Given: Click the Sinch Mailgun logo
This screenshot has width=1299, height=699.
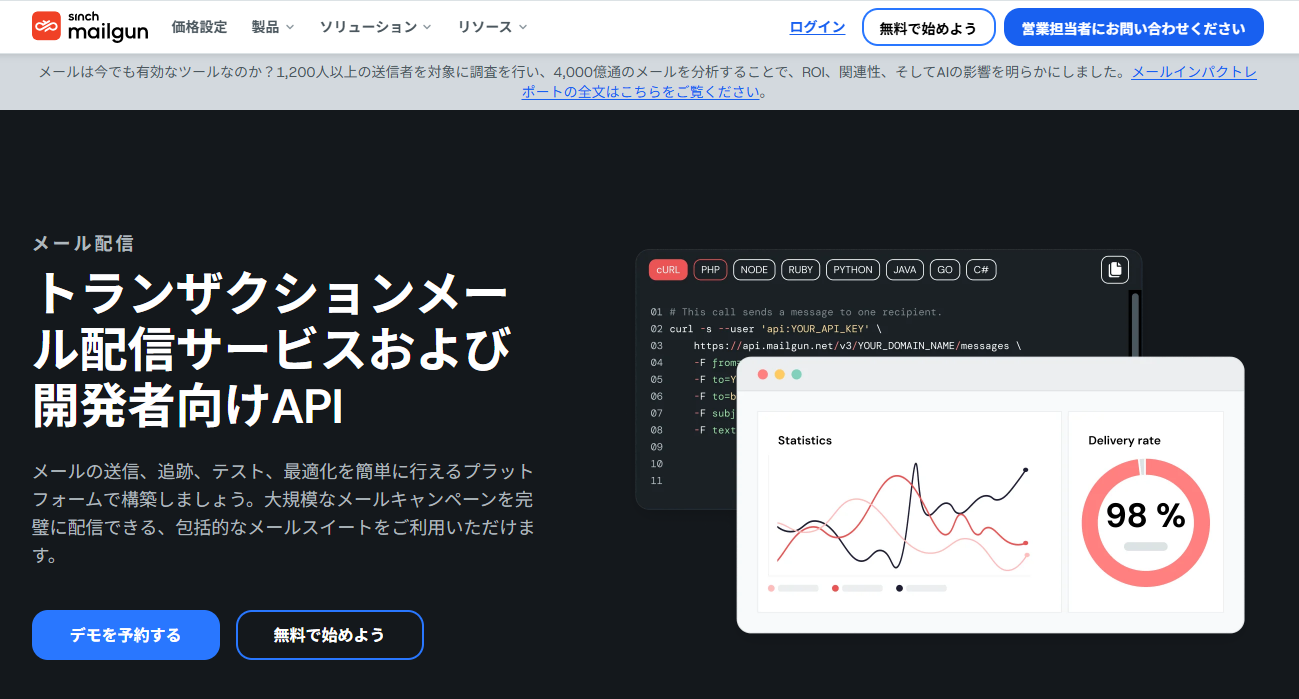Looking at the screenshot, I should pos(89,26).
